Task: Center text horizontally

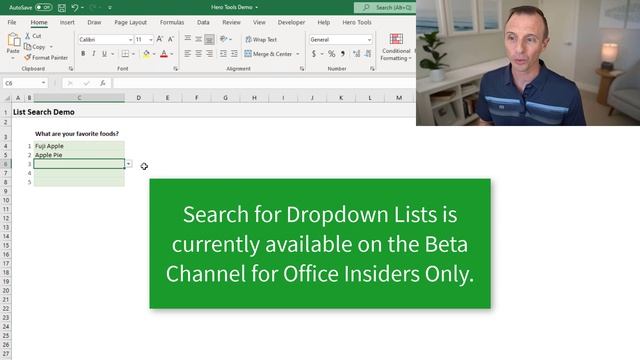Action: 198,53
